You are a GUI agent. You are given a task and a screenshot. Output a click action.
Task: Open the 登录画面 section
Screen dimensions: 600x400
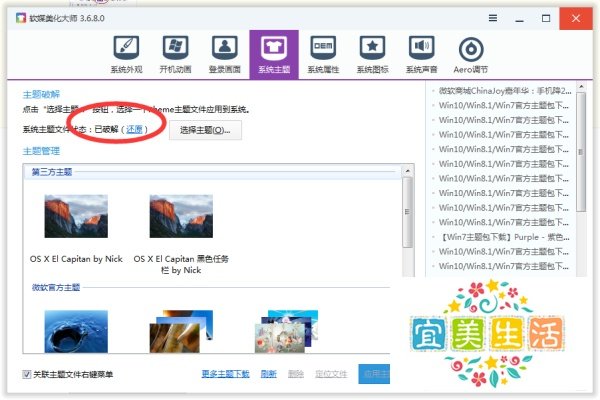[x=225, y=55]
